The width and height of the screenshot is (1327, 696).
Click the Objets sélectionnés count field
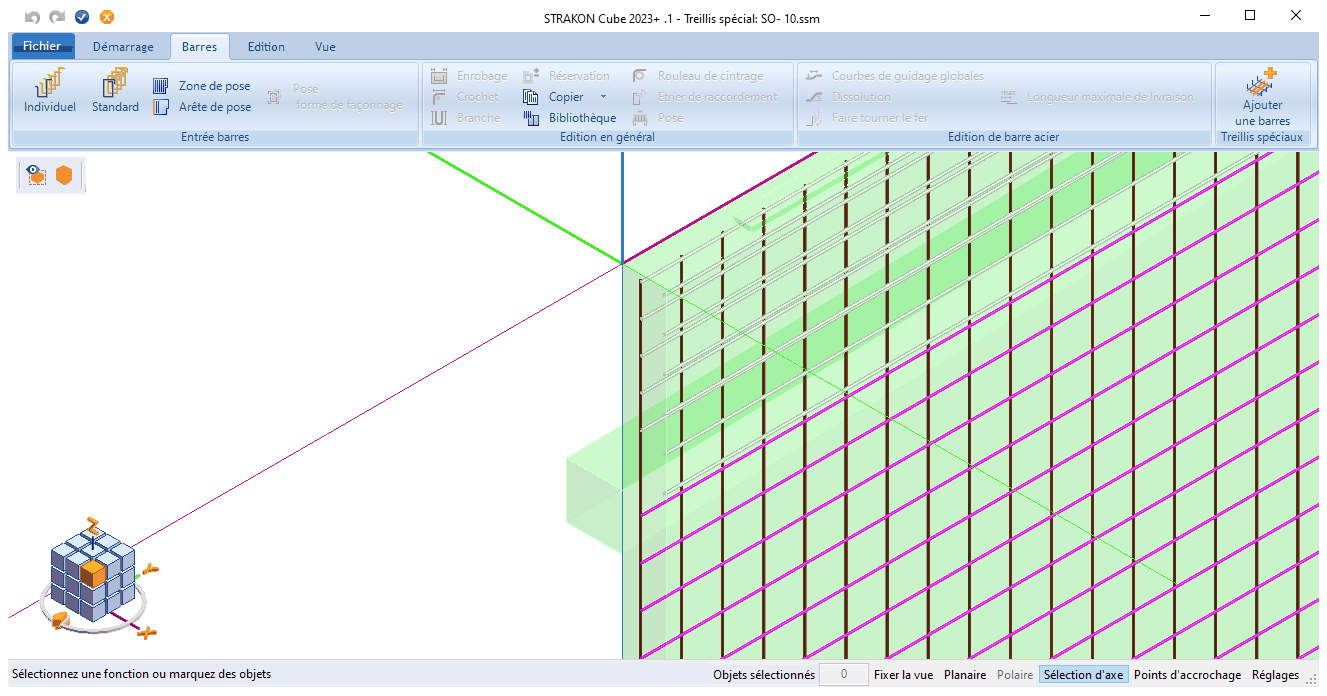pos(844,675)
